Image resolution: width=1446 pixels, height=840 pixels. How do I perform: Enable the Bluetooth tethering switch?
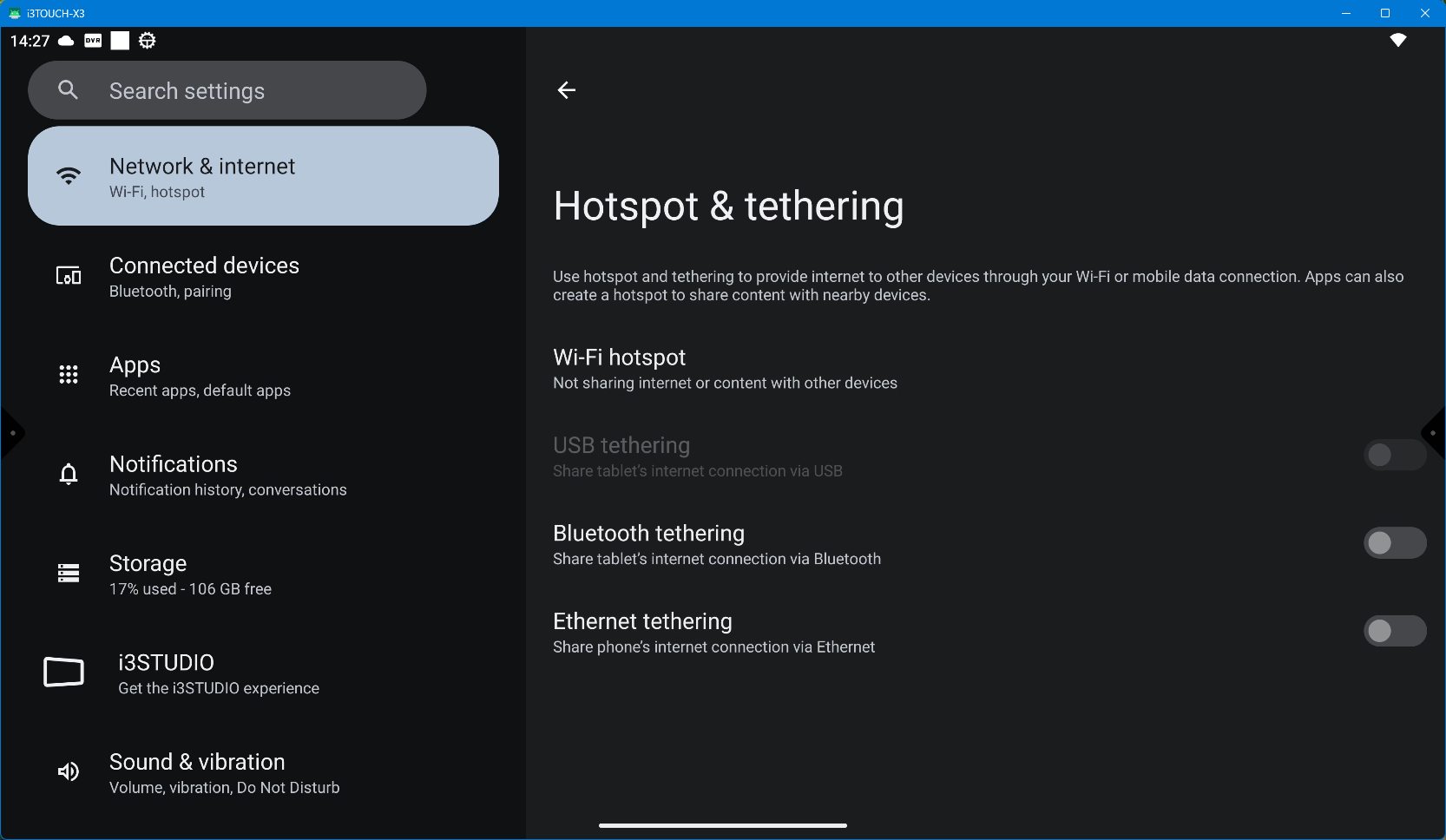tap(1394, 543)
